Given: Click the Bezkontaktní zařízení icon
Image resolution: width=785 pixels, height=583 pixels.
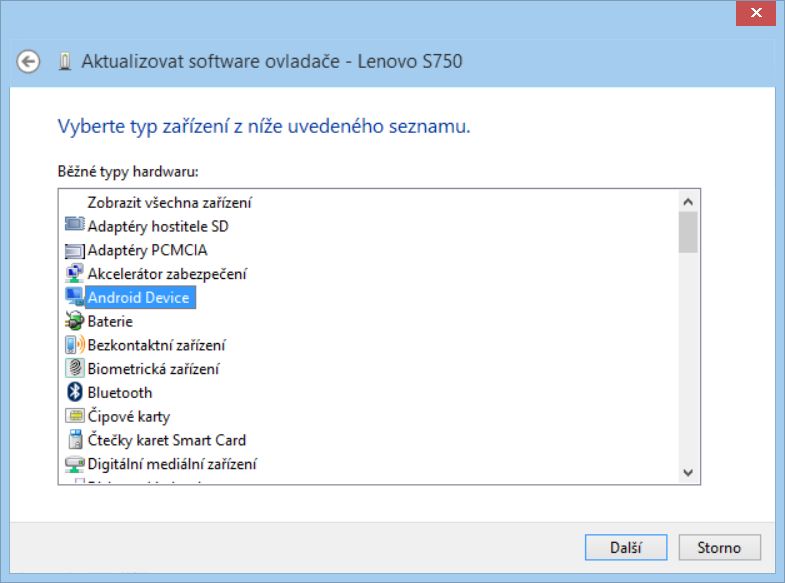Looking at the screenshot, I should (75, 345).
